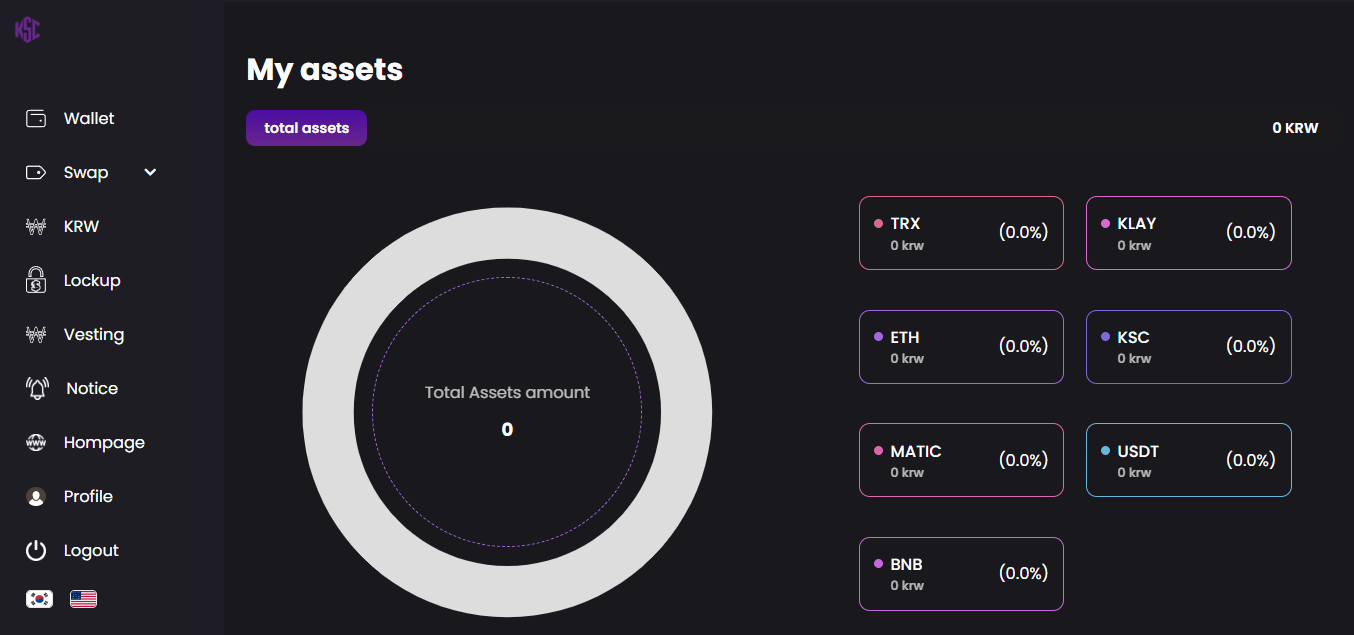Open the TRX asset card

961,233
